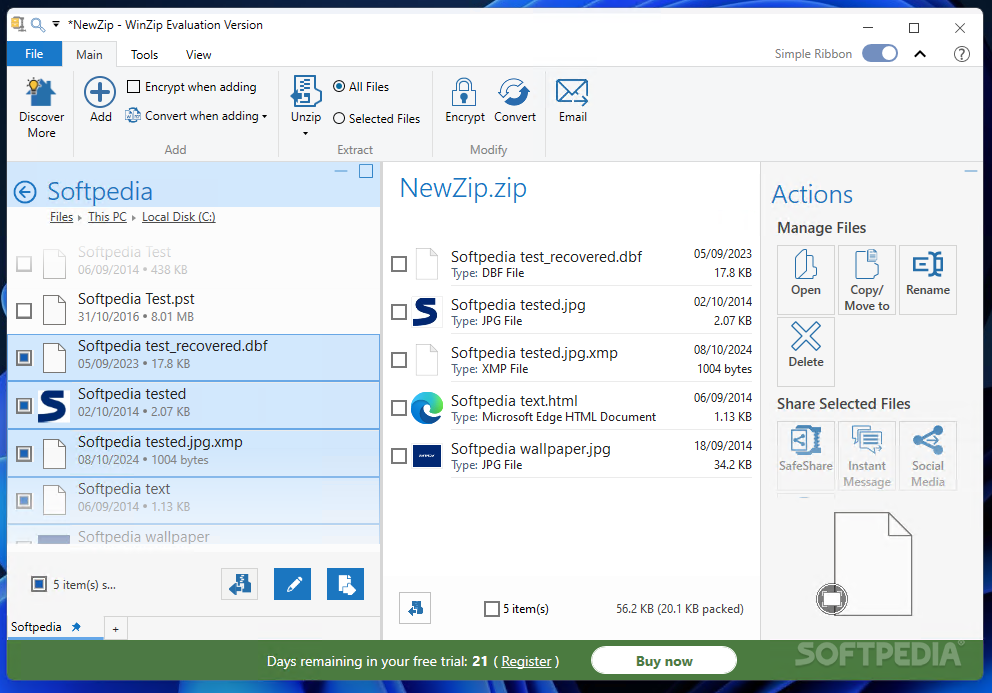Click the unzip button below the Softpedia files list

(239, 584)
